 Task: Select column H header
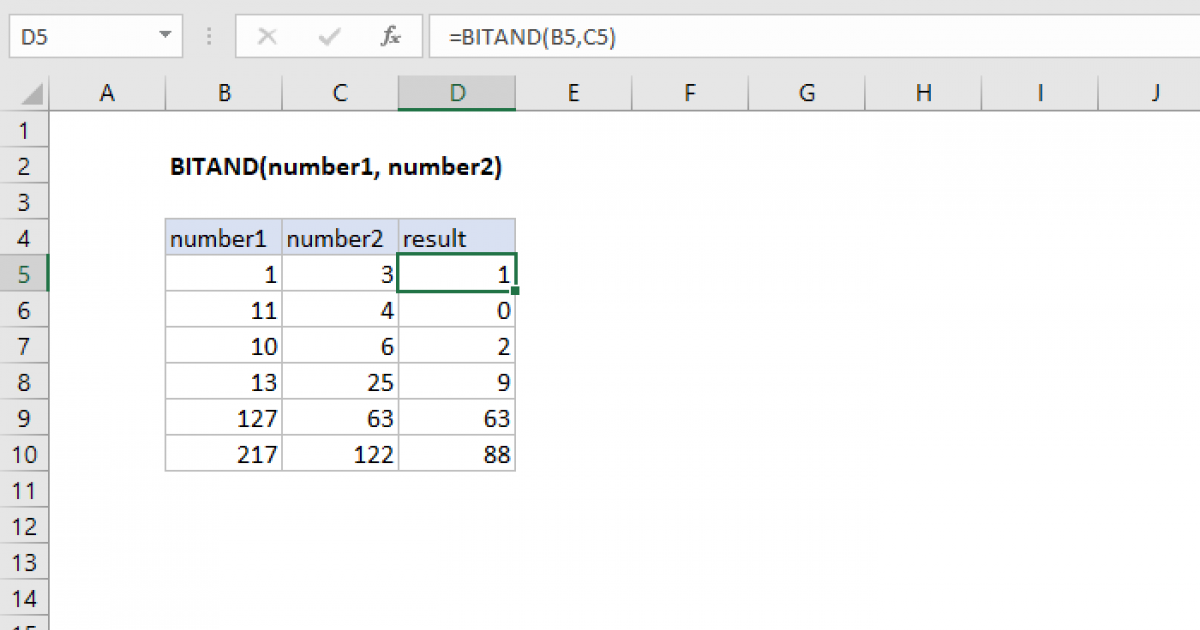(923, 93)
